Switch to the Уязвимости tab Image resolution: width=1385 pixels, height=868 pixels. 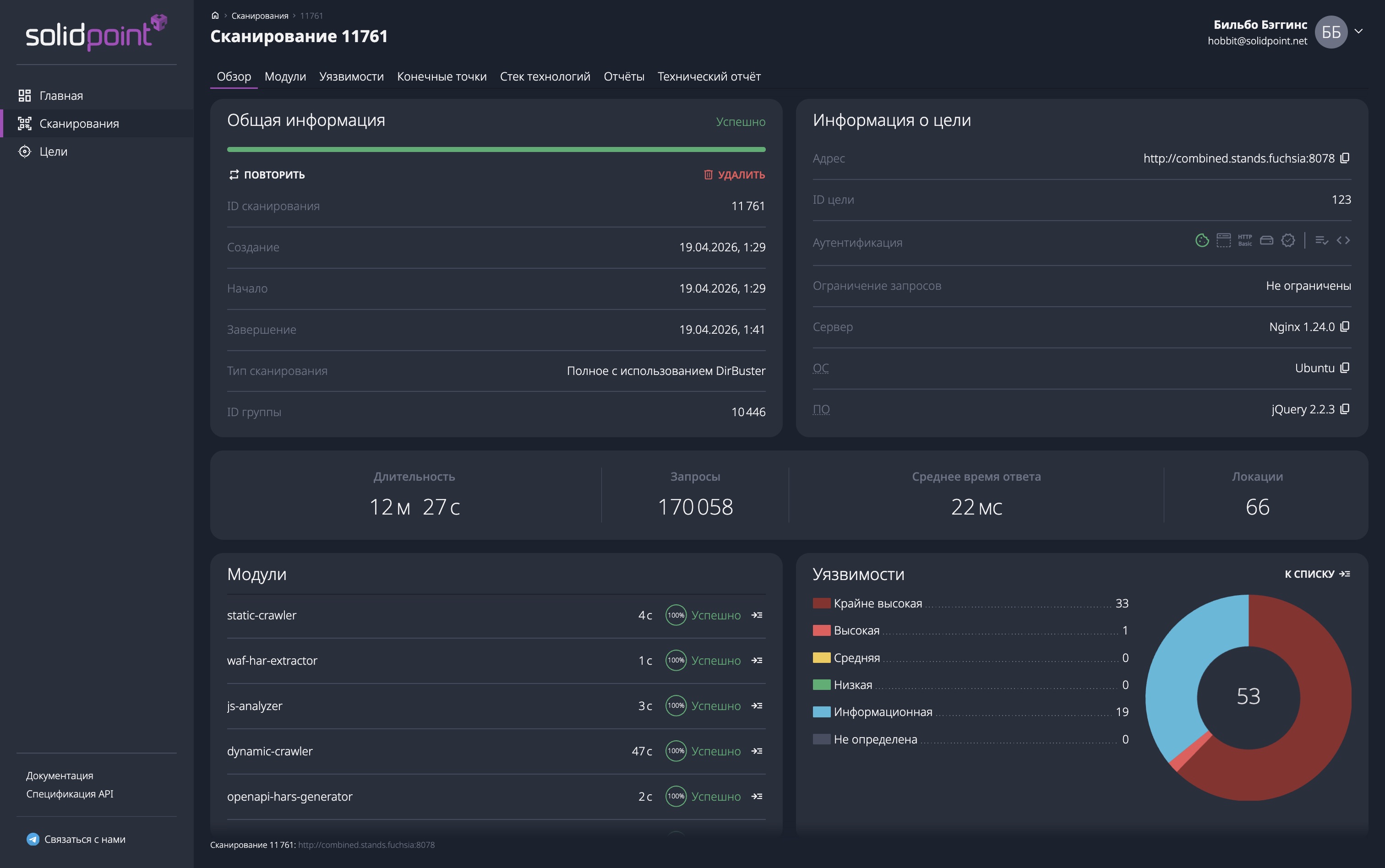tap(351, 76)
